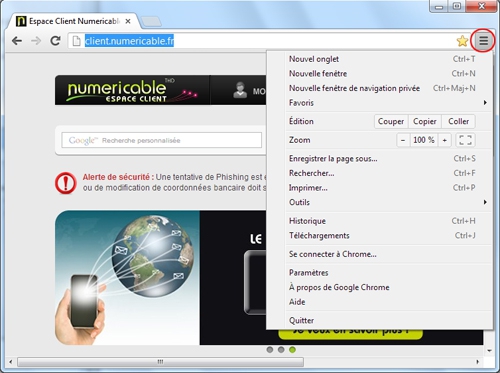Click the vertical scrollbar down arrow
The width and height of the screenshot is (500, 373).
coord(489,351)
